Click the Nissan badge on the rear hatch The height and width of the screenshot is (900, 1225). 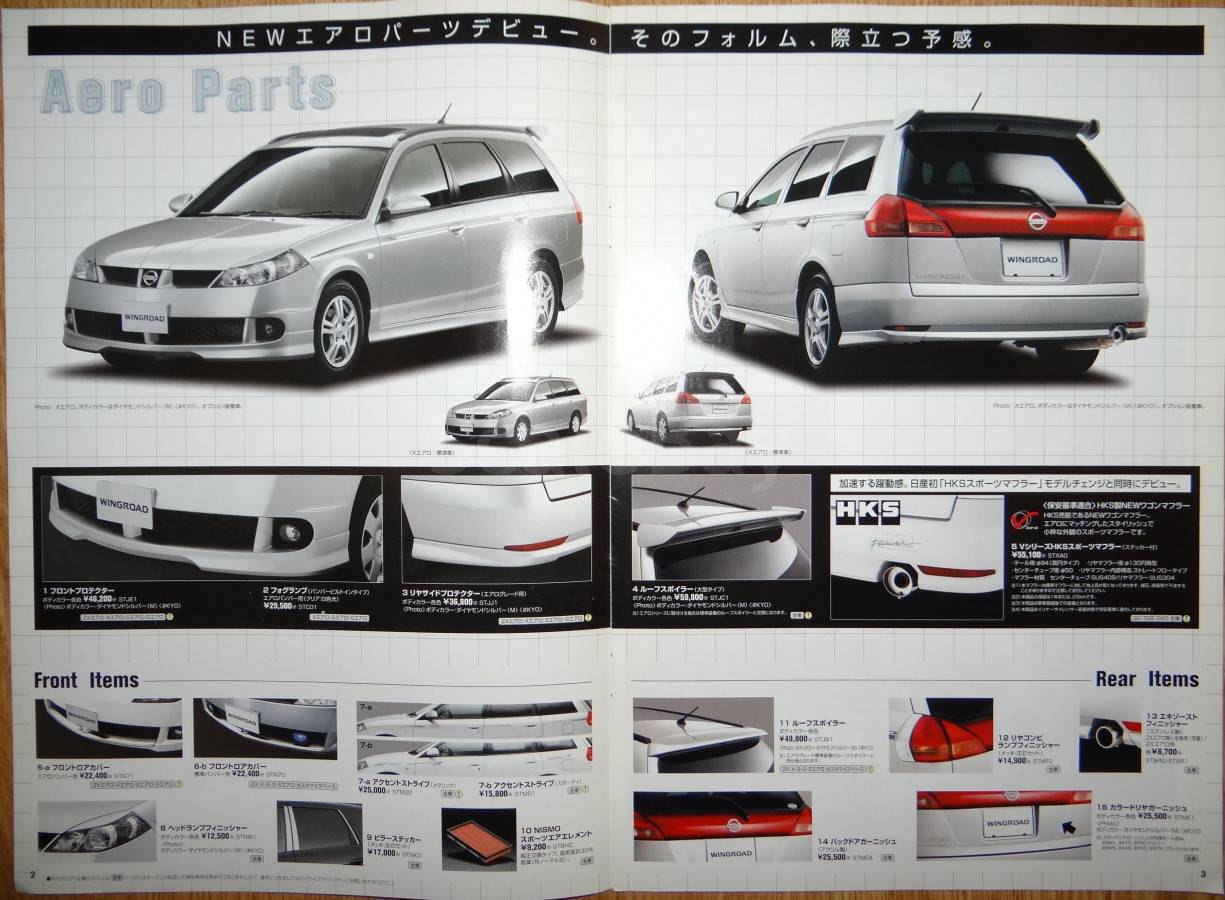1037,221
